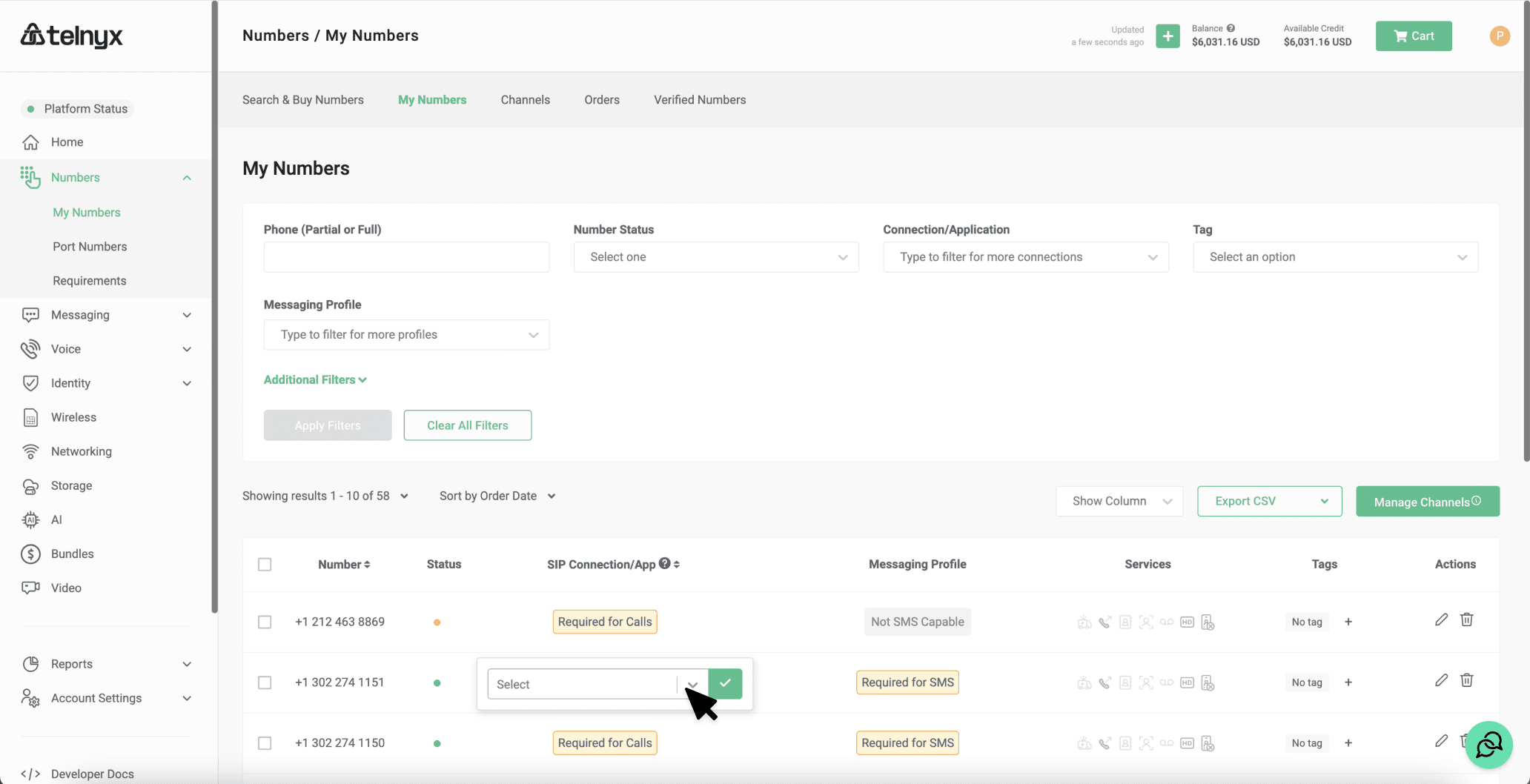Viewport: 1530px width, 784px height.
Task: Delete number +1 212 463 8869
Action: (1466, 619)
